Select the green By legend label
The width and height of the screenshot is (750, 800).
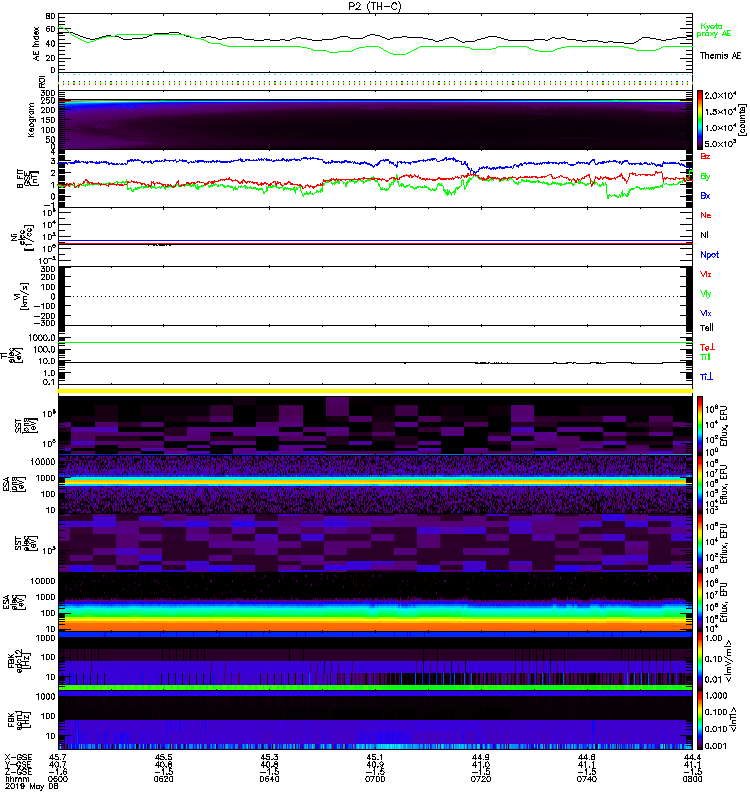[705, 177]
